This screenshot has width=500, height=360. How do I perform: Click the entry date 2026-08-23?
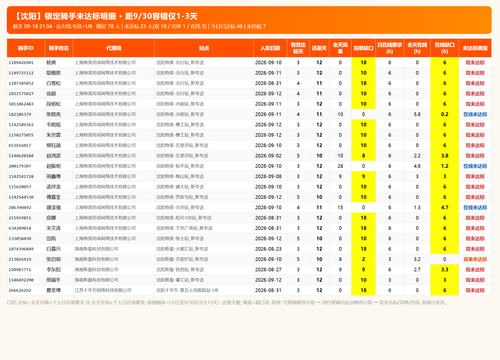coord(268,249)
